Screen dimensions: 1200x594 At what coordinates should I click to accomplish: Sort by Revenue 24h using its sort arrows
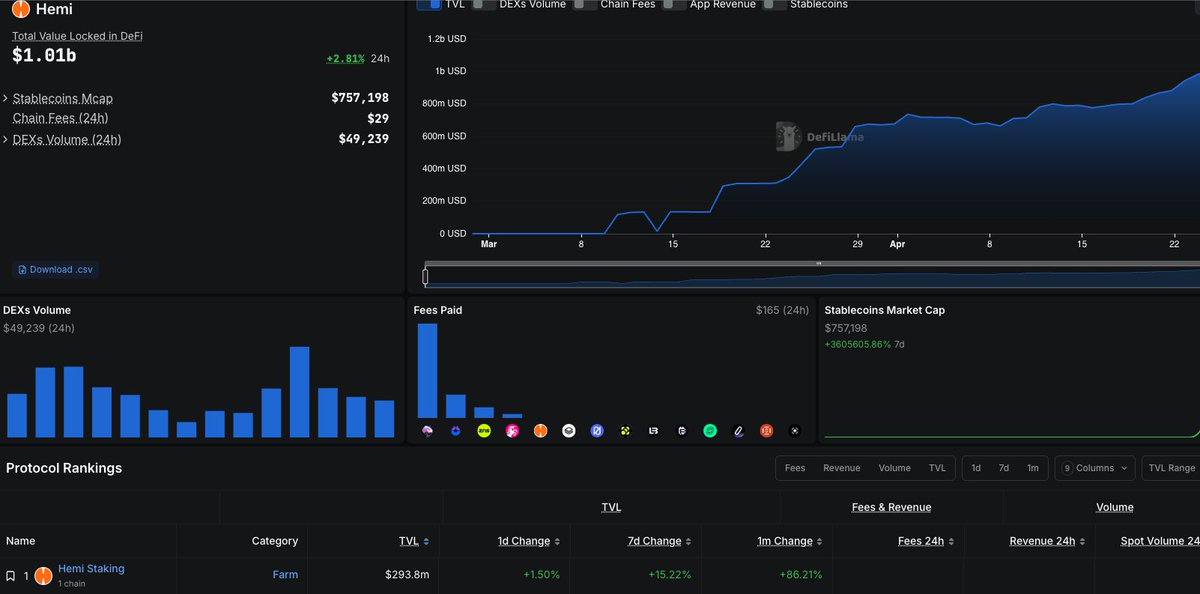tap(1082, 541)
